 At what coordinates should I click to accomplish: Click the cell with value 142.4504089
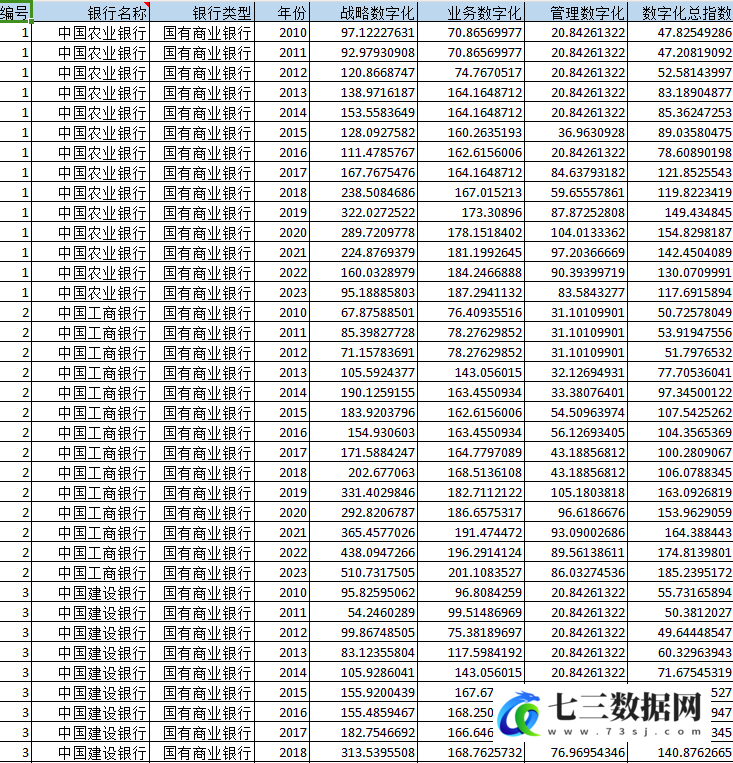(x=680, y=252)
